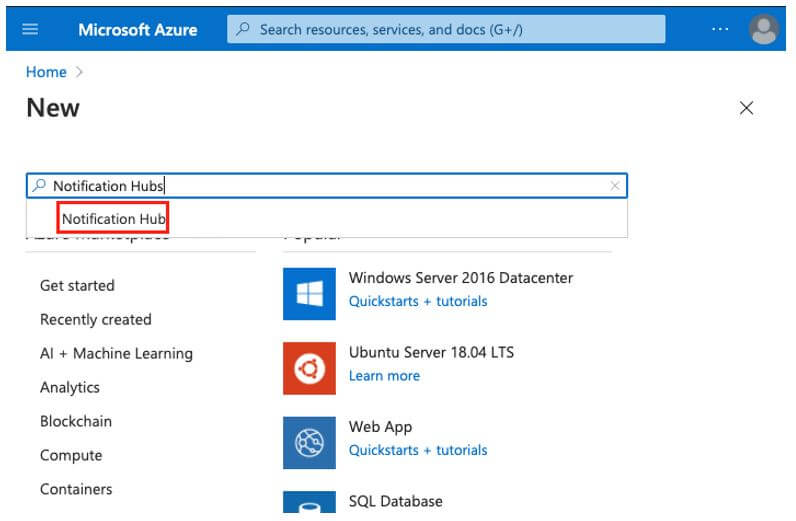The height and width of the screenshot is (521, 796).
Task: Select the Blockchain category
Action: (x=76, y=422)
